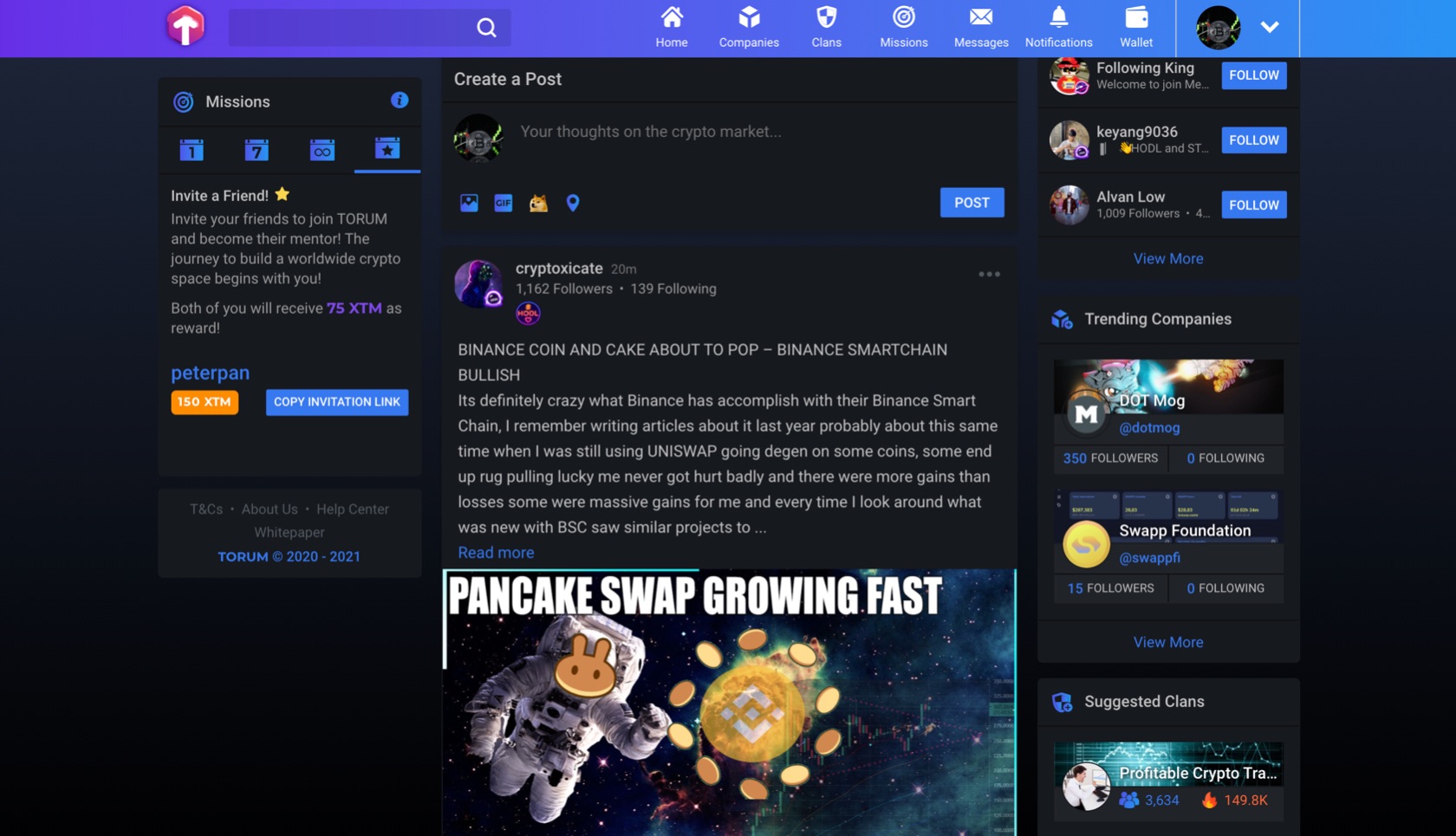
Task: Open Clans in the top navigation
Action: coord(826,28)
